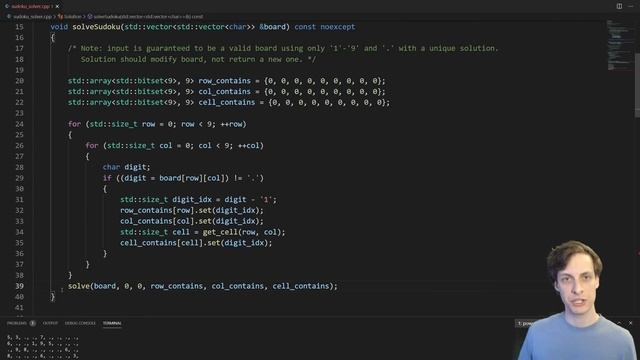Click 'col_contains[col].set' on line 33

pyautogui.click(x=165, y=221)
